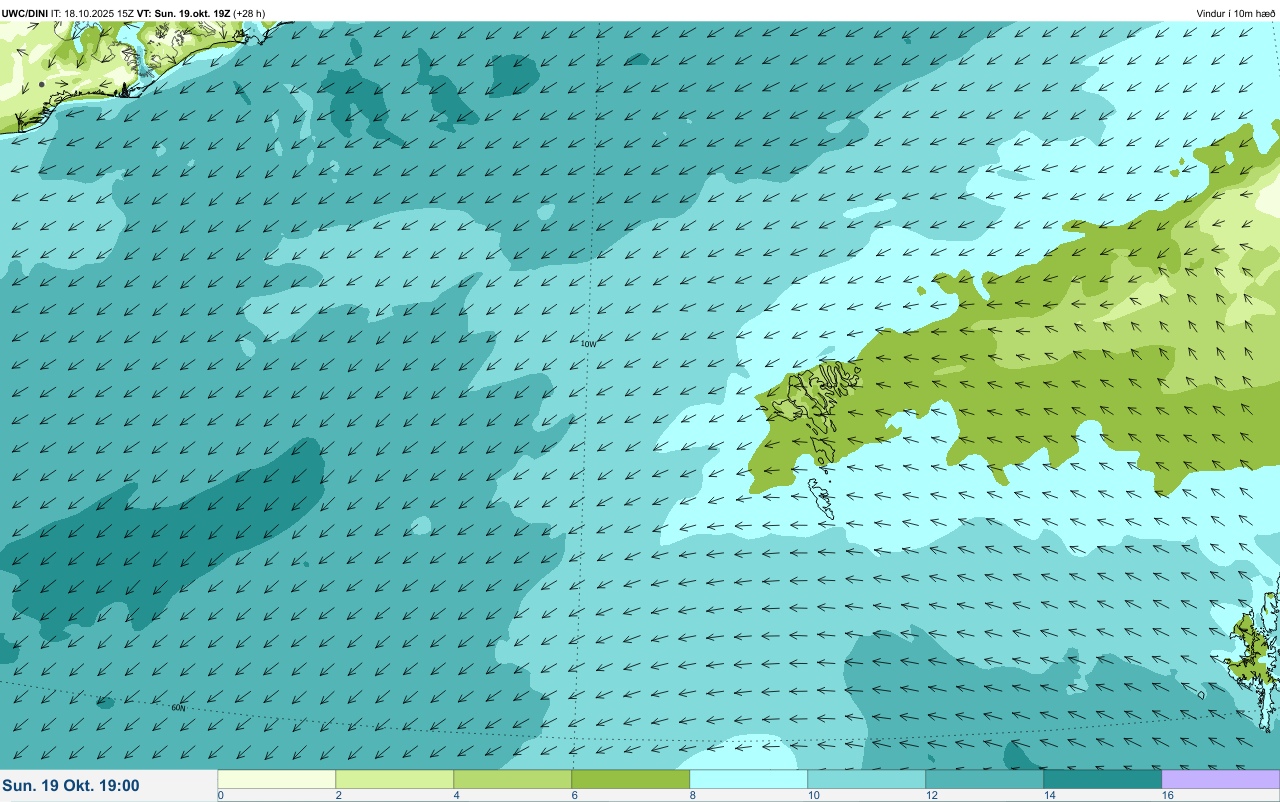This screenshot has height=802, width=1280.
Task: Click the 12–14 teal legend swatch
Action: coord(985,779)
